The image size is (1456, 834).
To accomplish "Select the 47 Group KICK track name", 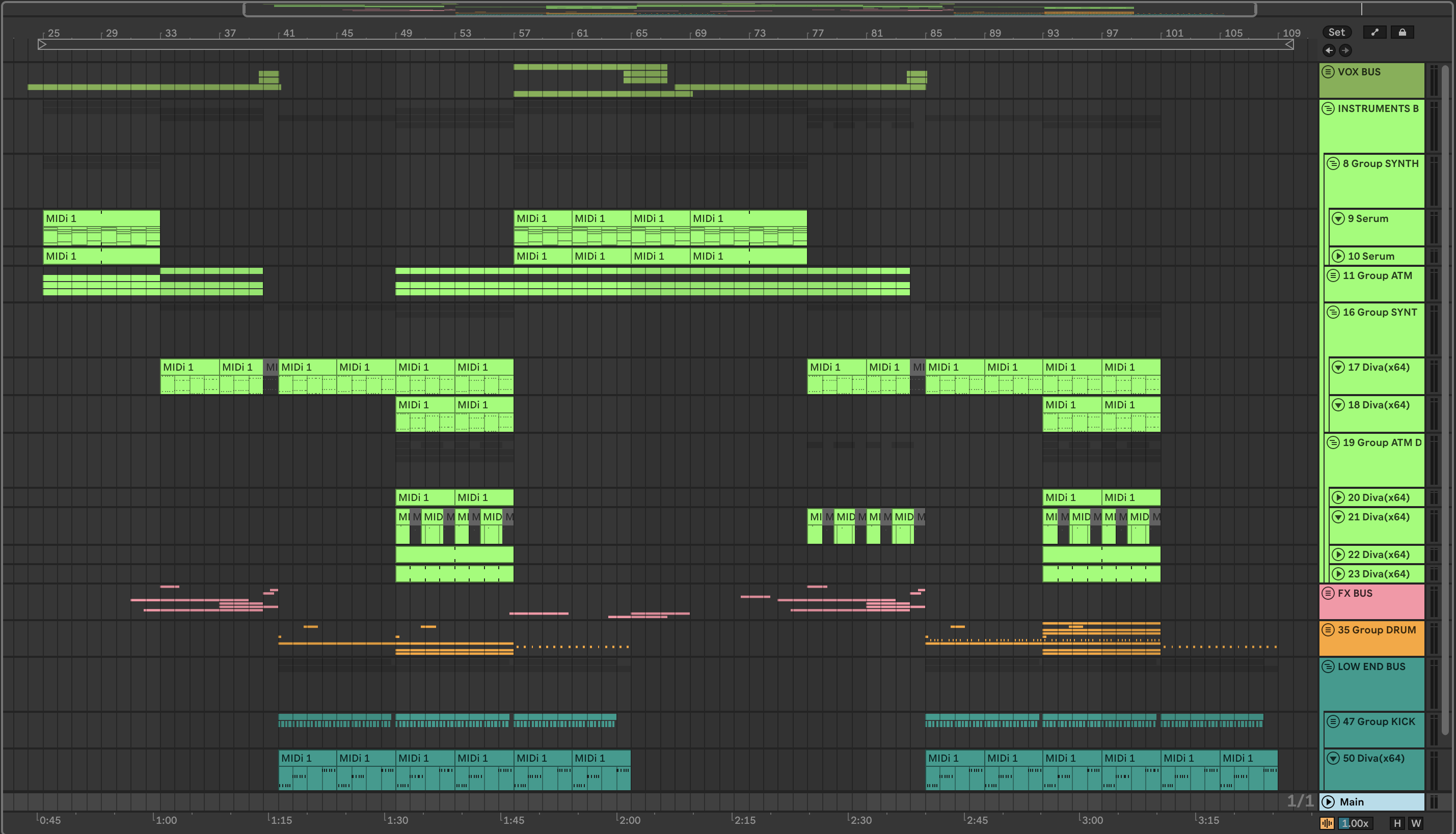I will [x=1379, y=722].
